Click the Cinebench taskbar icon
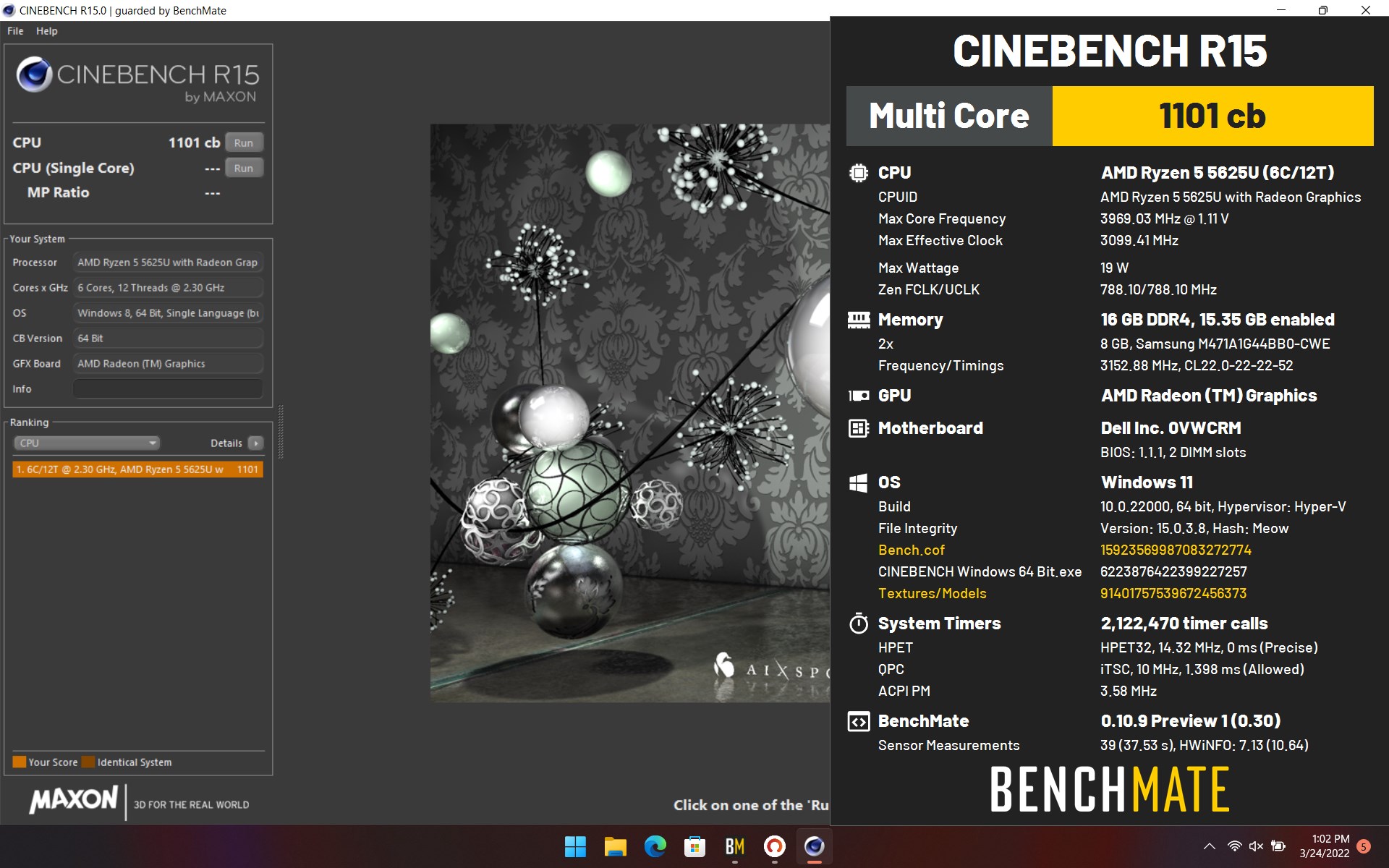Screen dimensions: 1389x868 [814, 846]
